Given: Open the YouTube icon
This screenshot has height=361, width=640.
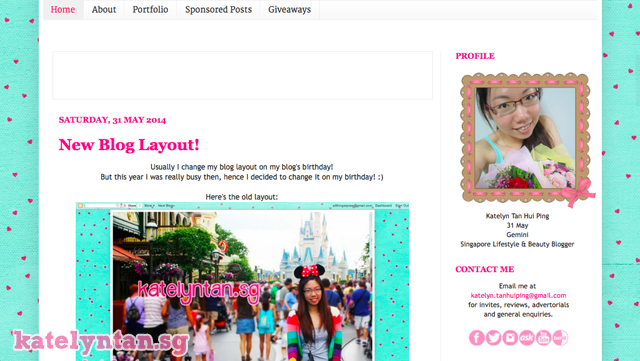Looking at the screenshot, I should [544, 338].
